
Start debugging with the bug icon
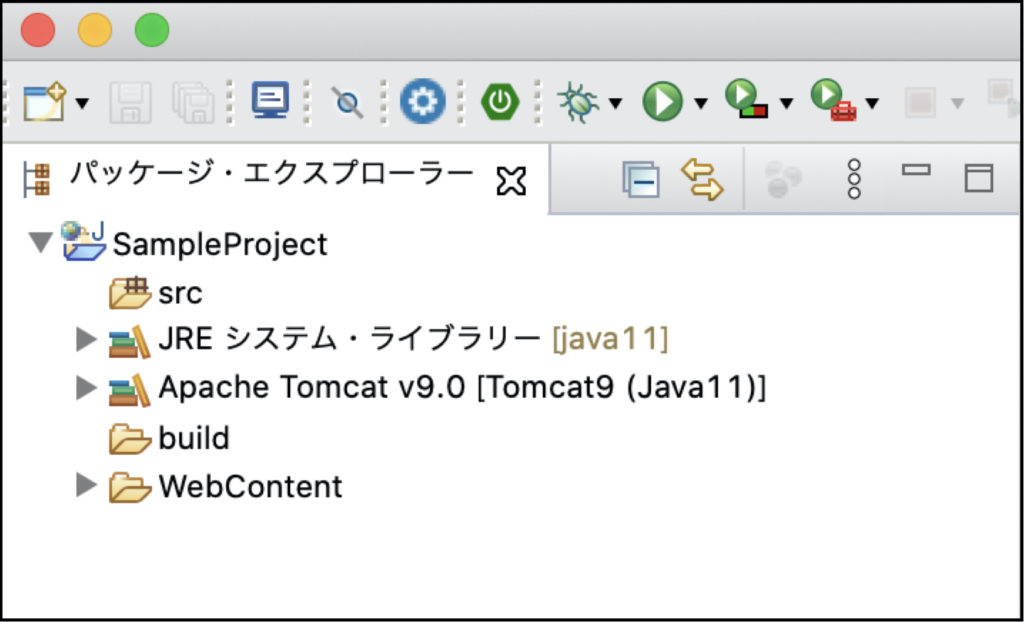(x=578, y=102)
